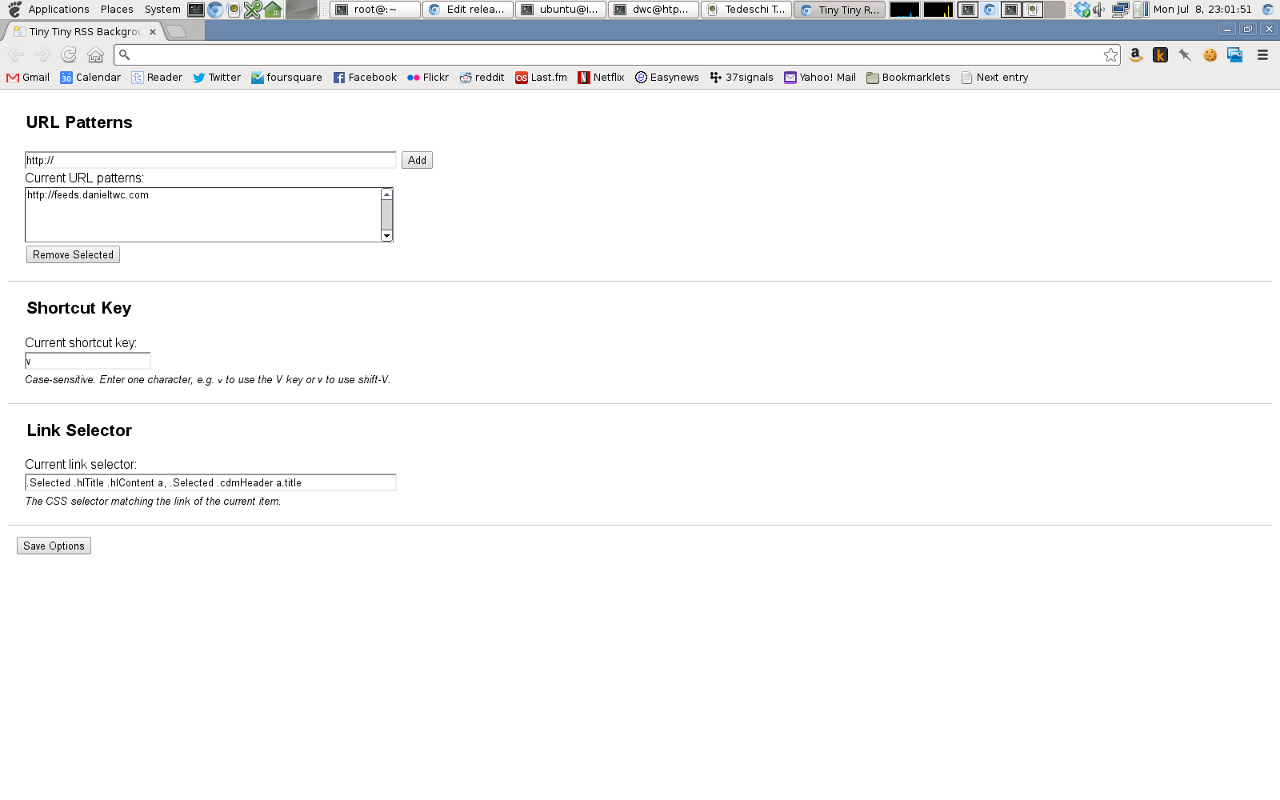
Task: Star the current page in the address bar
Action: click(1111, 55)
